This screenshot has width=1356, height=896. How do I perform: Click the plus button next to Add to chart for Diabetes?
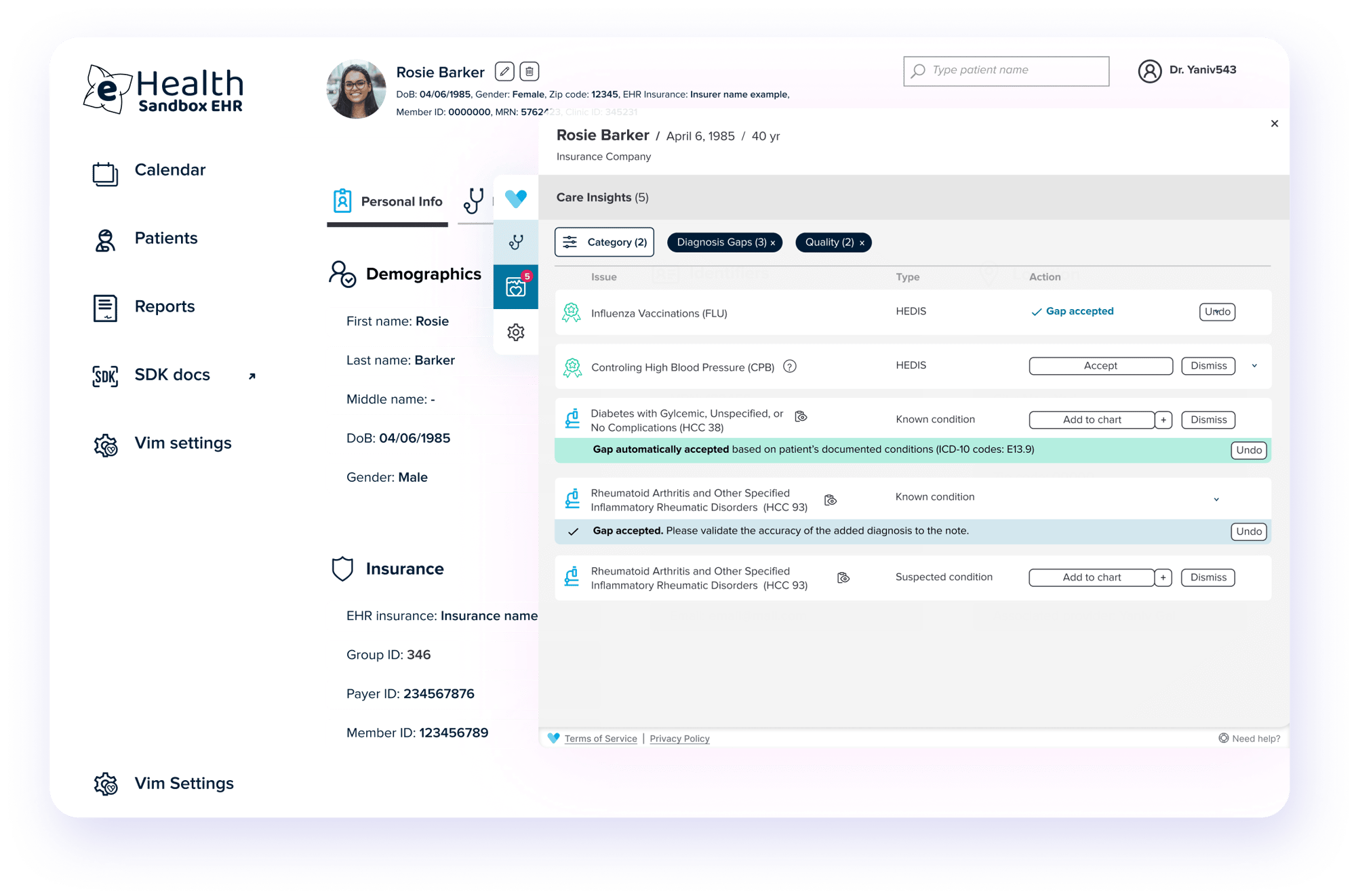pos(1163,420)
